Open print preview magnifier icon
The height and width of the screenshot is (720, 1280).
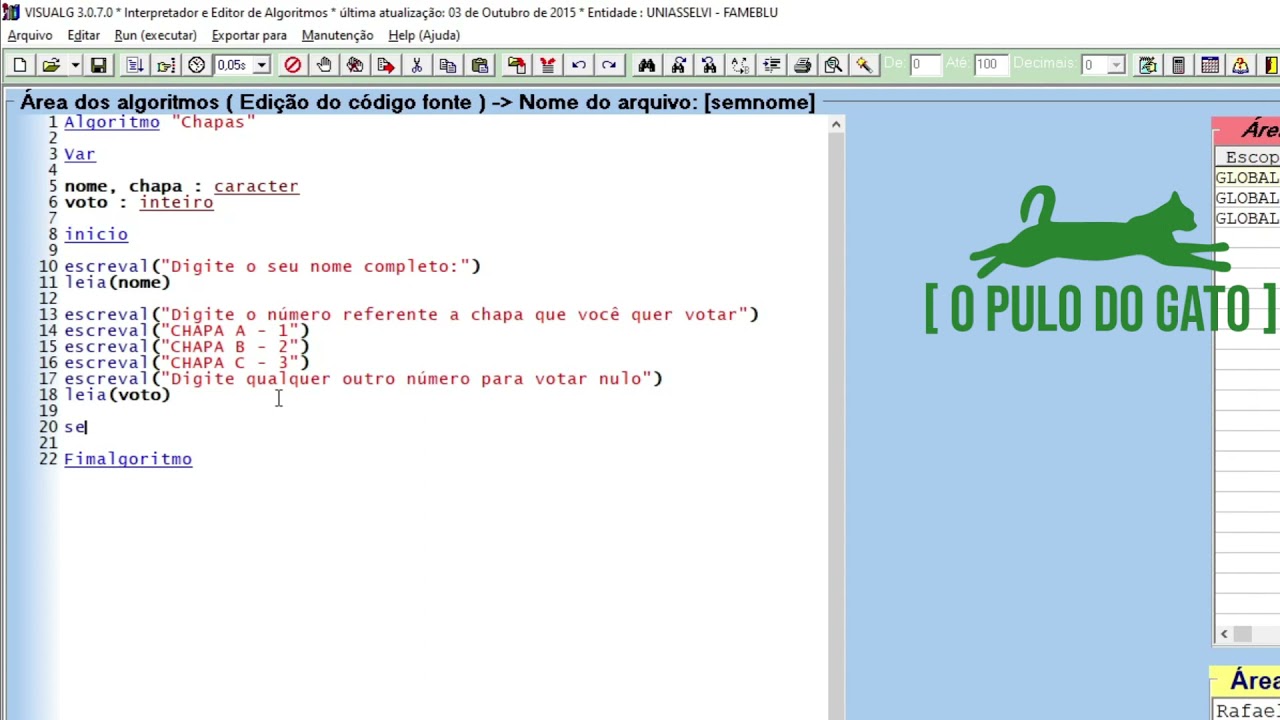(x=833, y=65)
